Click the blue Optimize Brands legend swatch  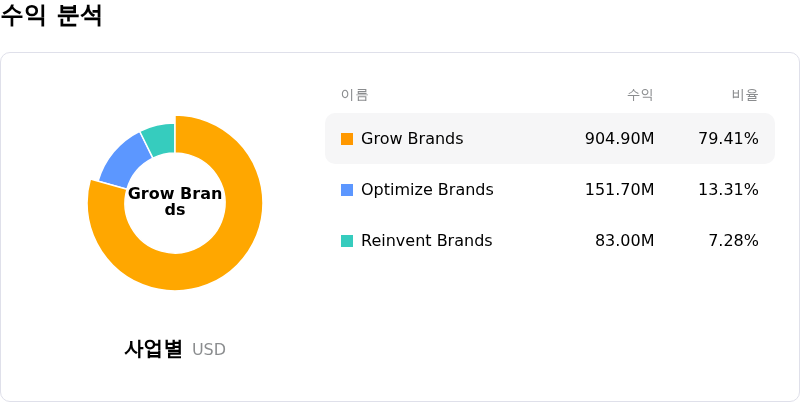[347, 190]
